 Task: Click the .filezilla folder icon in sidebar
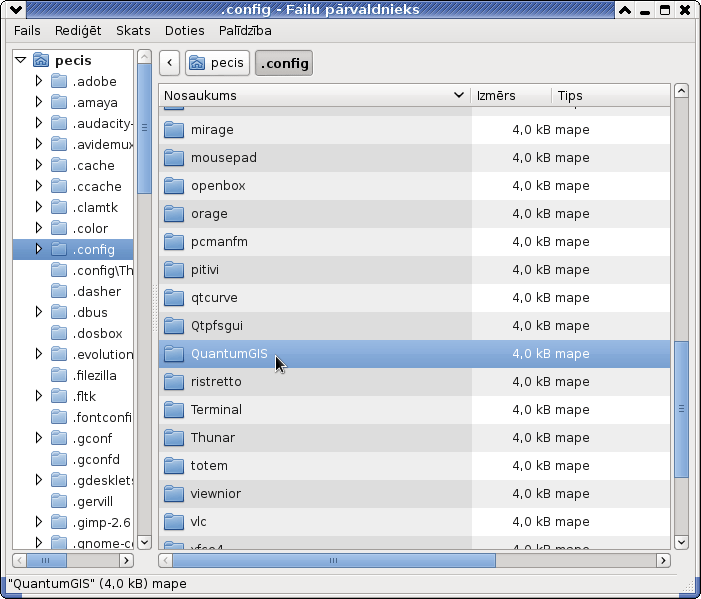pyautogui.click(x=59, y=375)
